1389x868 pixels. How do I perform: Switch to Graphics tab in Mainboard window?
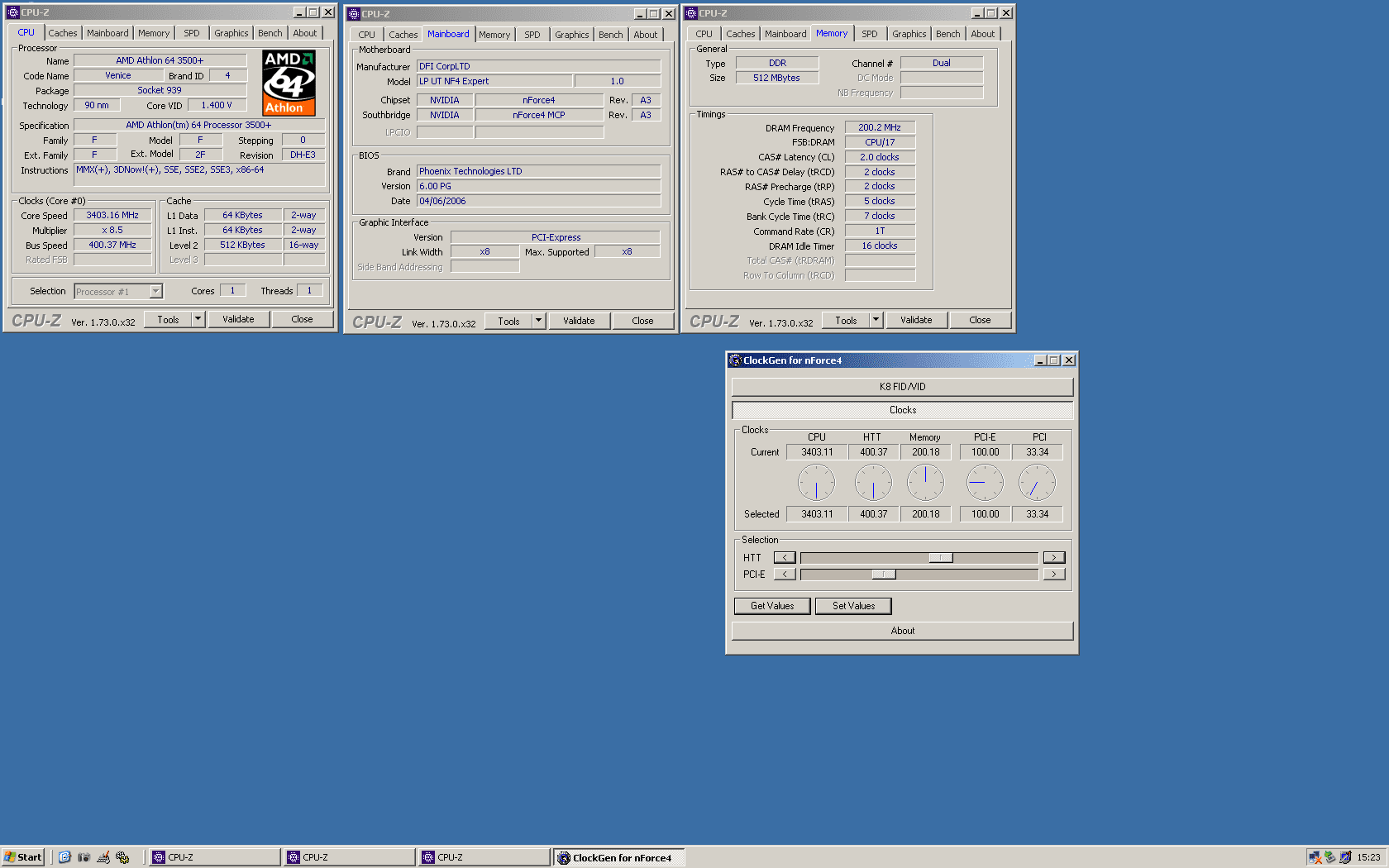(572, 35)
